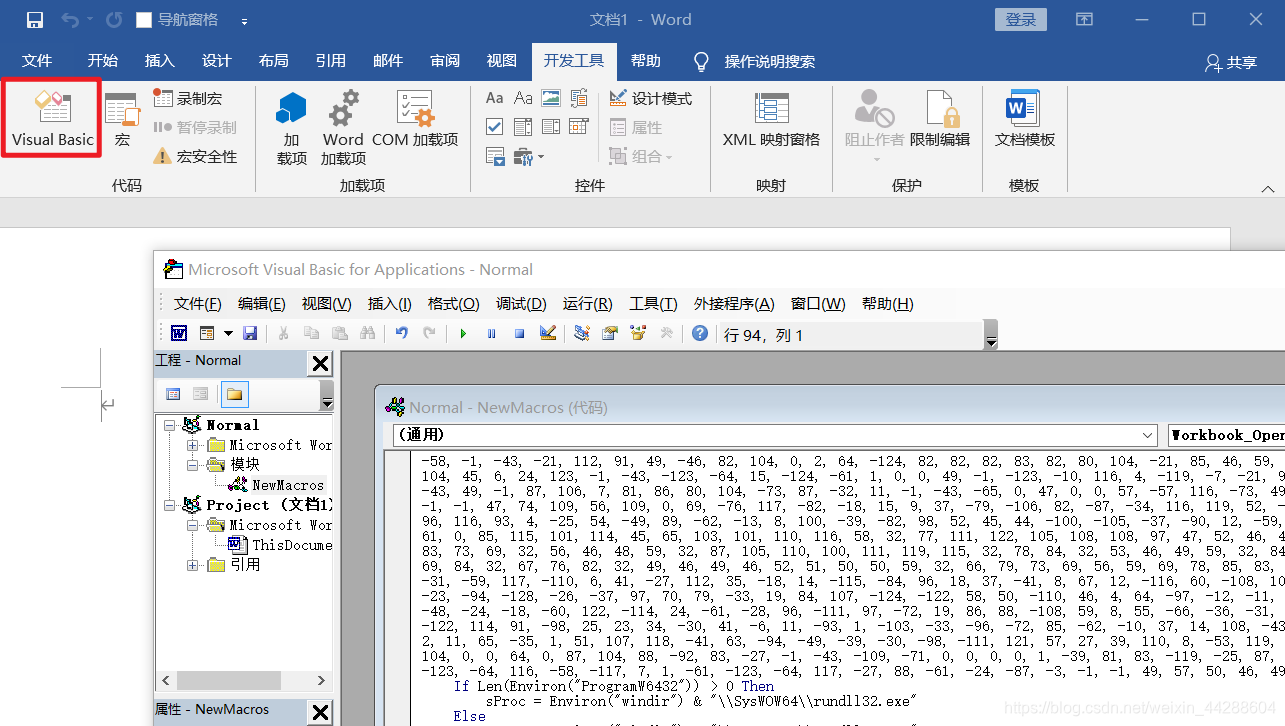Toggle Folders view in Project panel
1285x726 pixels.
(234, 394)
